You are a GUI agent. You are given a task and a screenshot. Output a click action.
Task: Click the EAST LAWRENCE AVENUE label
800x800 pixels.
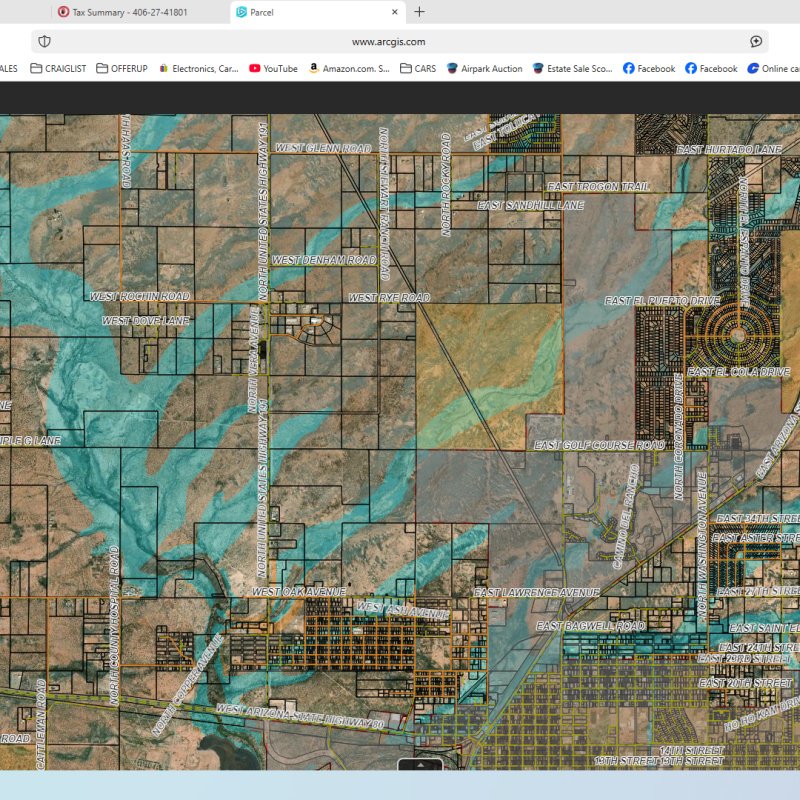click(537, 592)
